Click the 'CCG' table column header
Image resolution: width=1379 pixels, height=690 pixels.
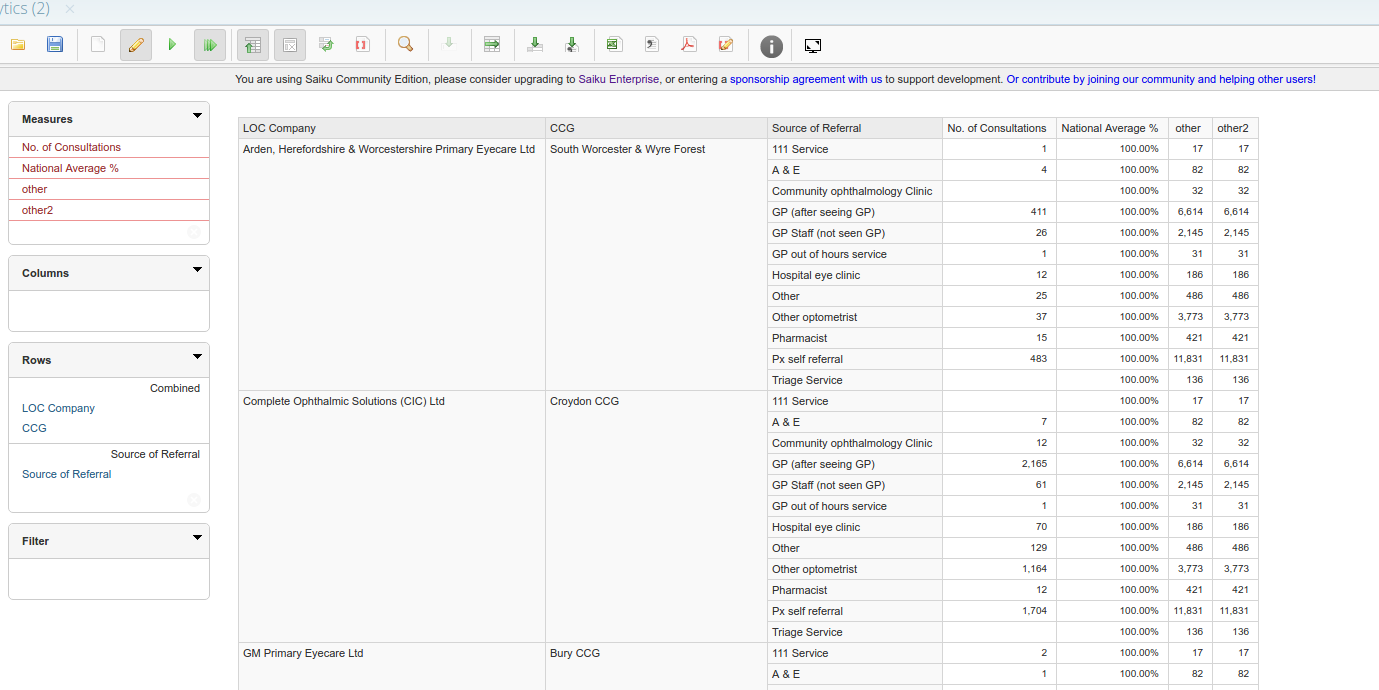pos(657,128)
